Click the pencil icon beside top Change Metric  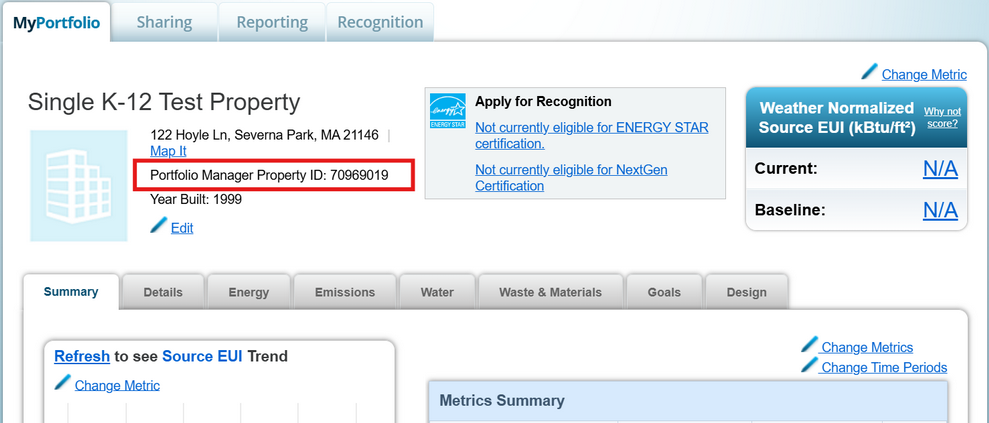pos(869,72)
